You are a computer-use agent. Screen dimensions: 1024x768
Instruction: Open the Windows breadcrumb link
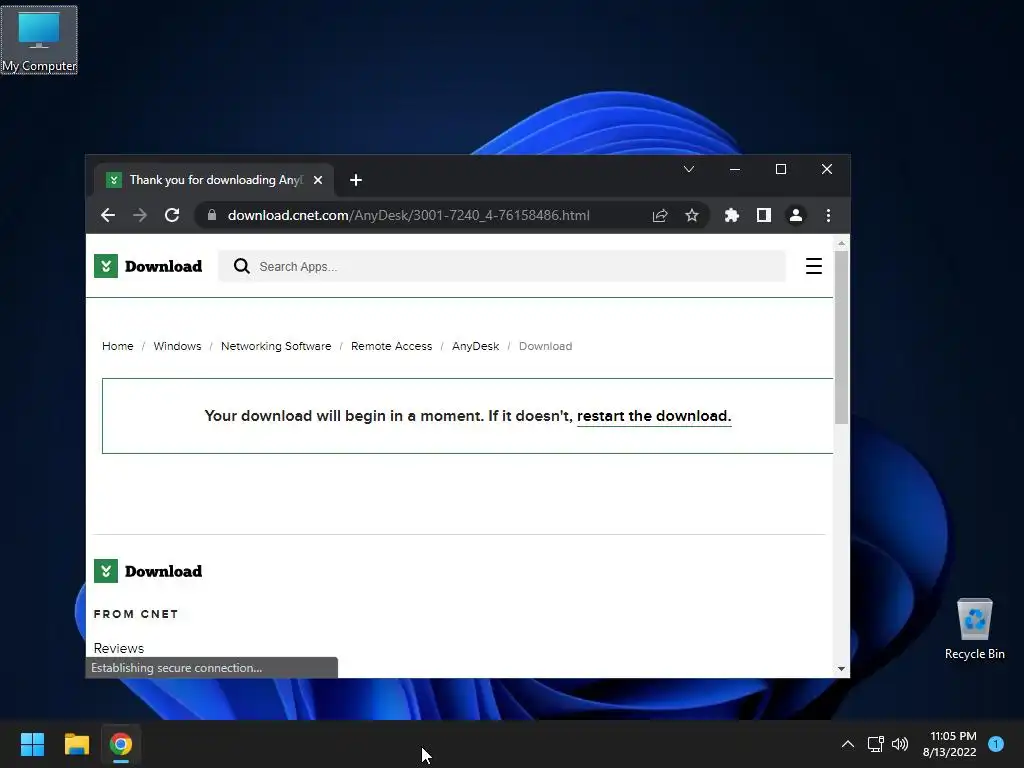coord(178,346)
